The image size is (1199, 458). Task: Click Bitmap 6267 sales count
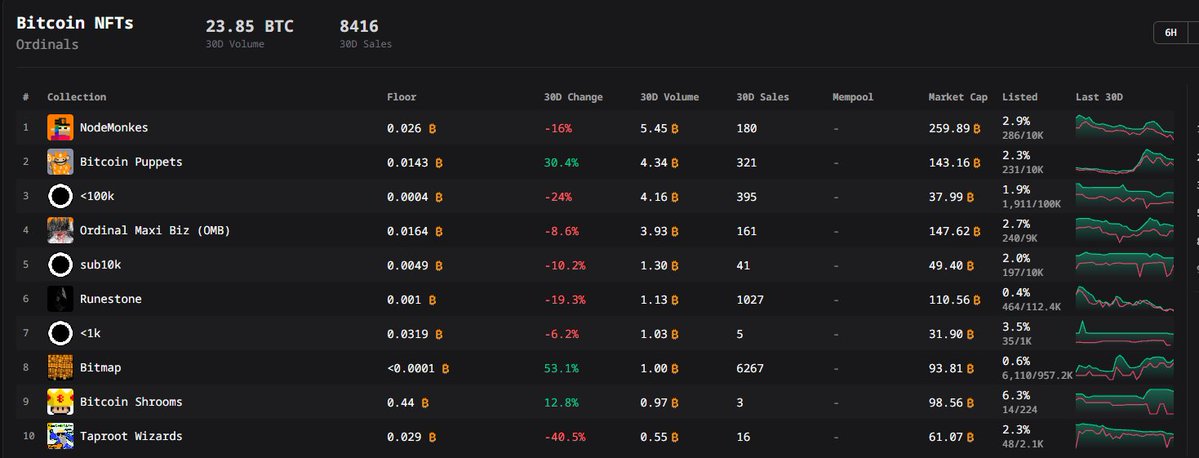pos(750,368)
